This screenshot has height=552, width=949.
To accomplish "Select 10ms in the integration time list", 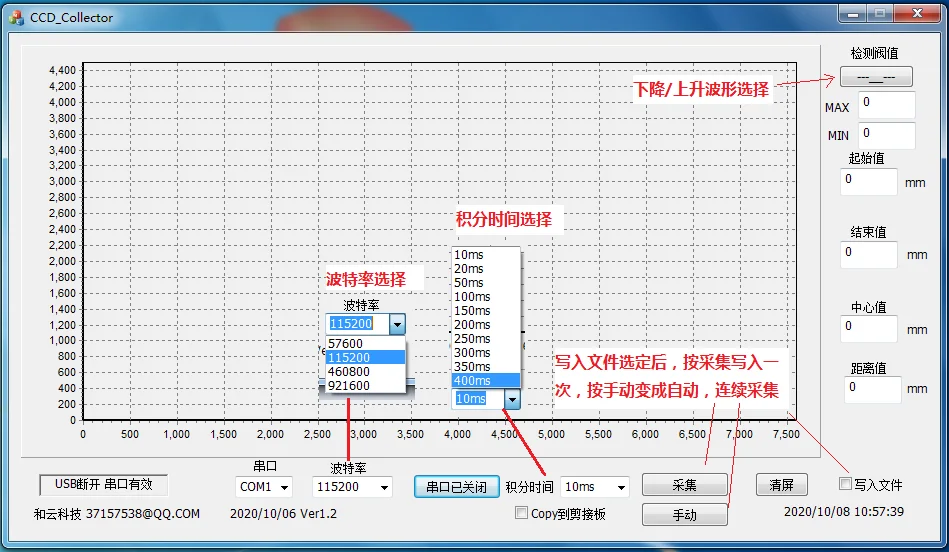I will (x=486, y=255).
